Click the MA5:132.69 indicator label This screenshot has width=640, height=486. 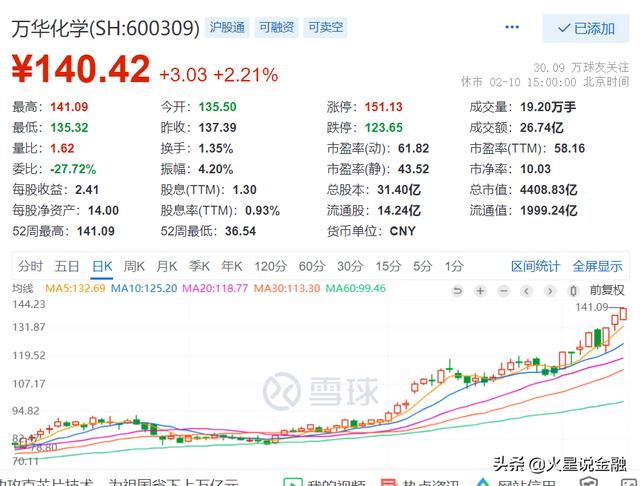[x=75, y=288]
